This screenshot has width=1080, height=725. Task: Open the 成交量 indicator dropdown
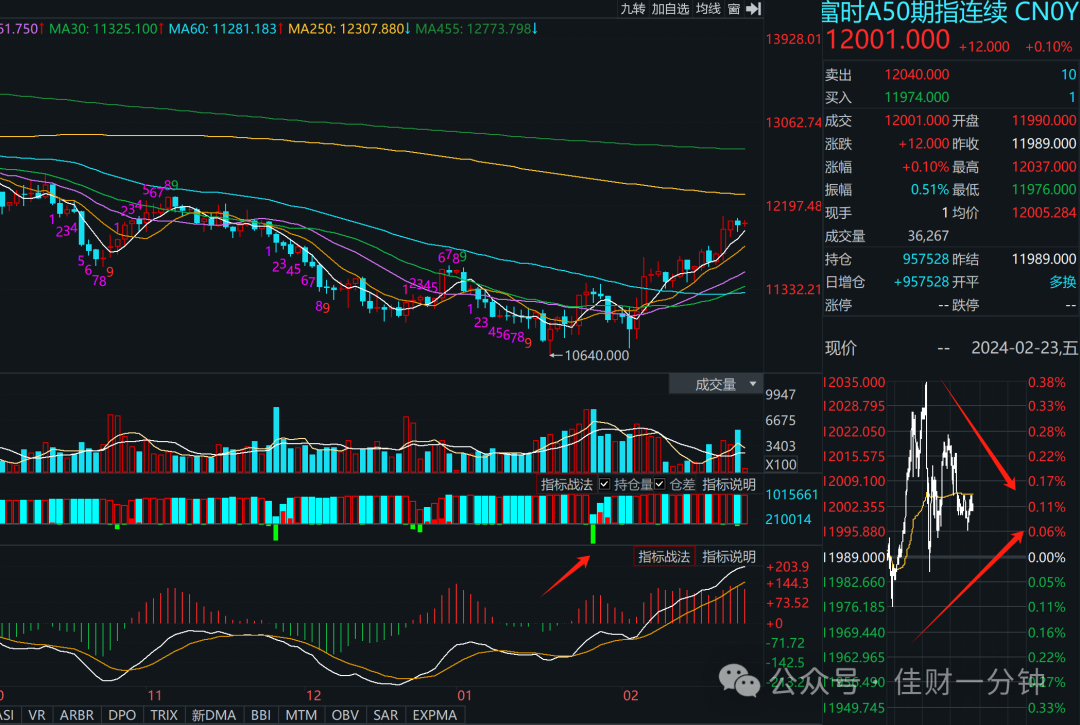click(716, 384)
